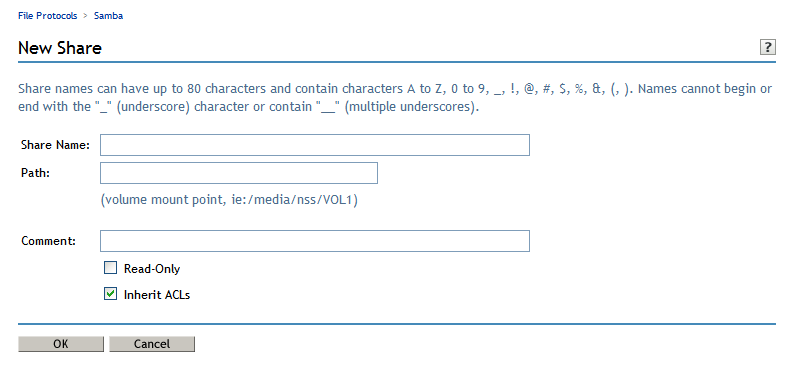The image size is (792, 365).
Task: Go back to File Protocols breadcrumb
Action: coord(47,16)
